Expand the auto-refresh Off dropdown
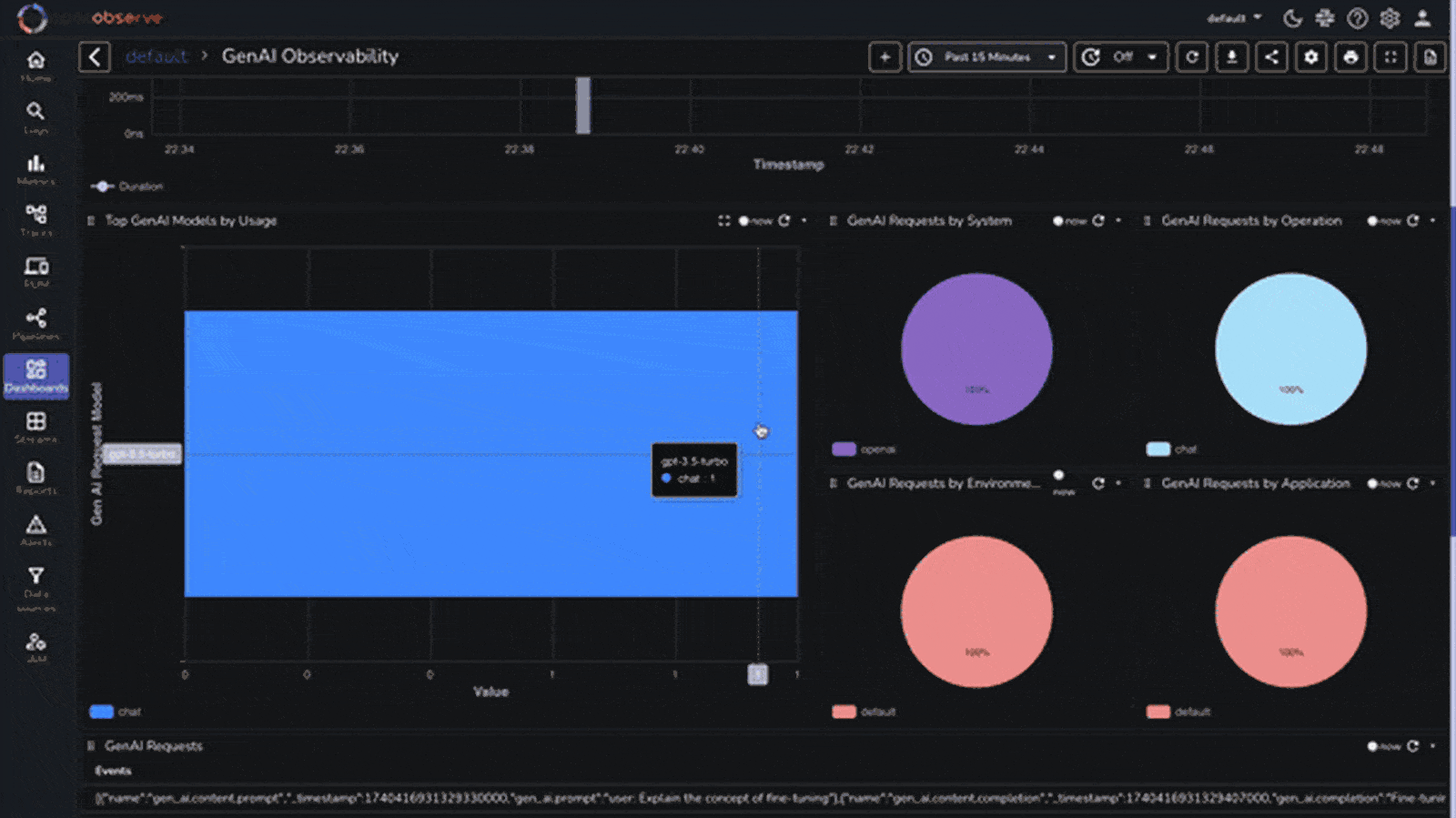 coord(1121,57)
